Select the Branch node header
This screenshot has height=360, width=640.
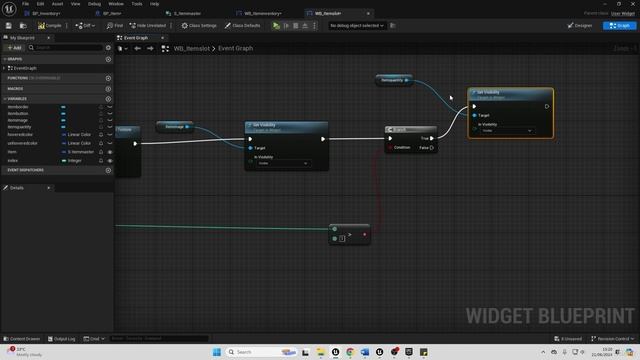click(x=411, y=129)
